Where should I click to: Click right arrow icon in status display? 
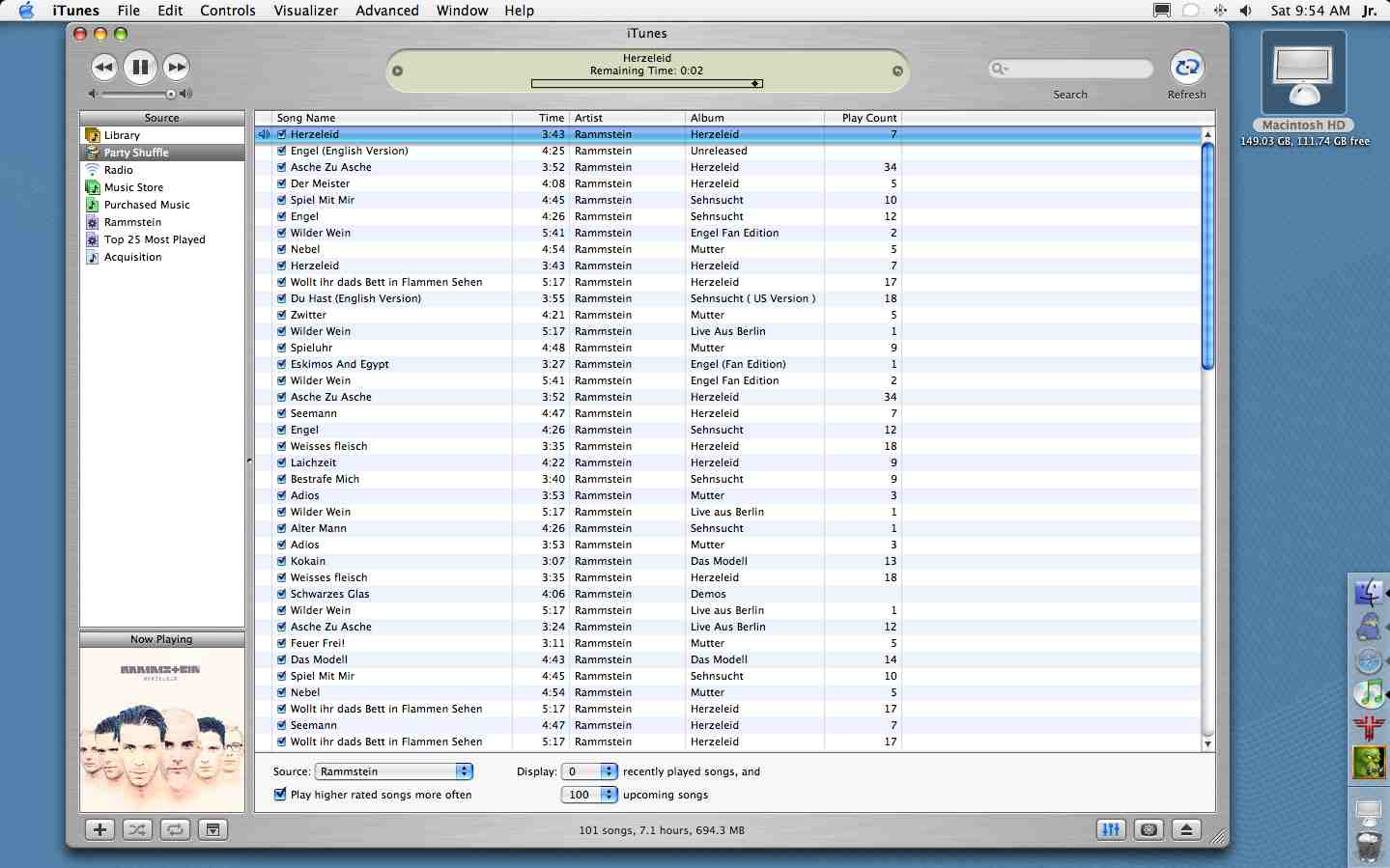(897, 70)
